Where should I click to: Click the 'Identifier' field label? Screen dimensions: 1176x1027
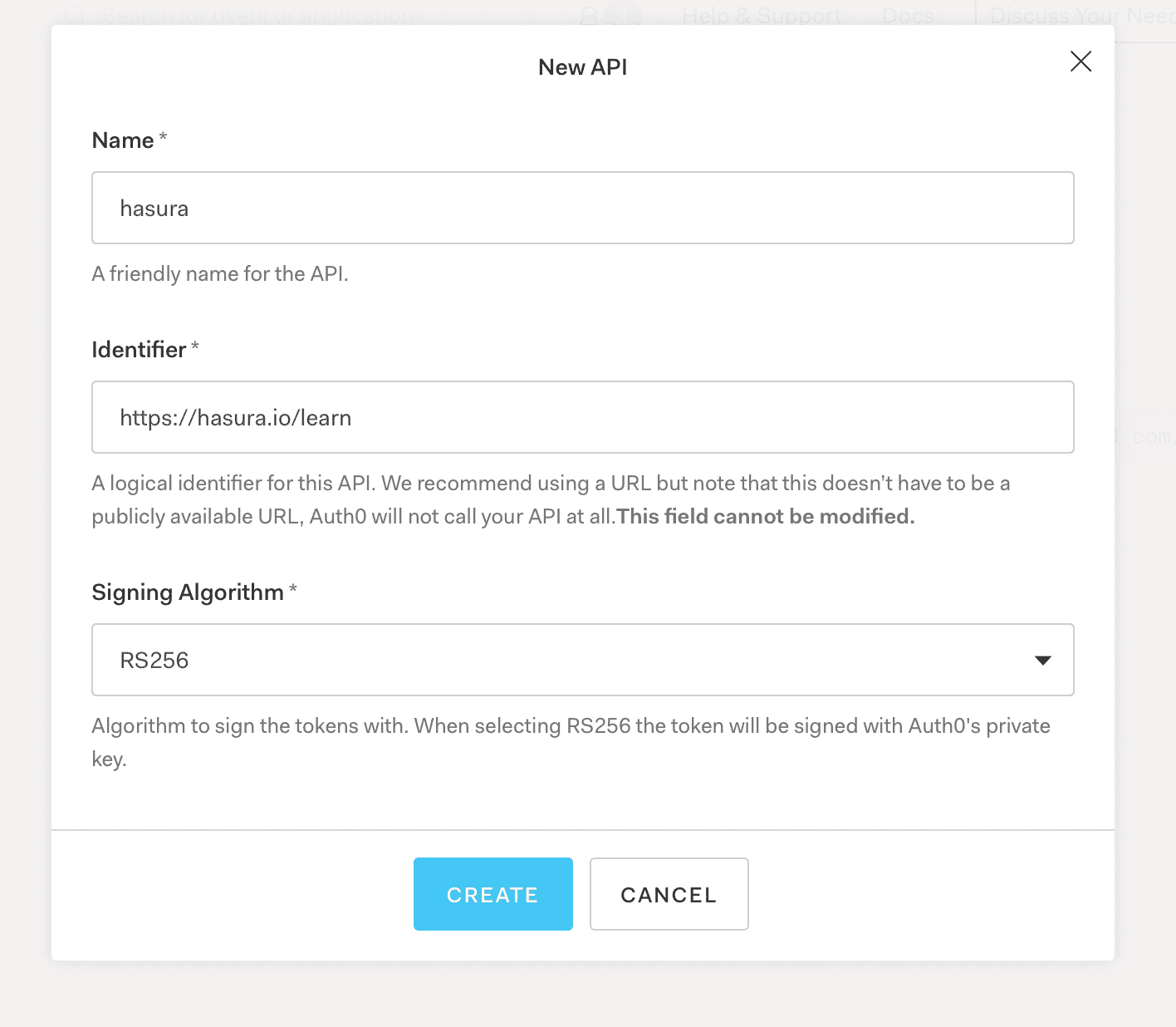click(139, 350)
